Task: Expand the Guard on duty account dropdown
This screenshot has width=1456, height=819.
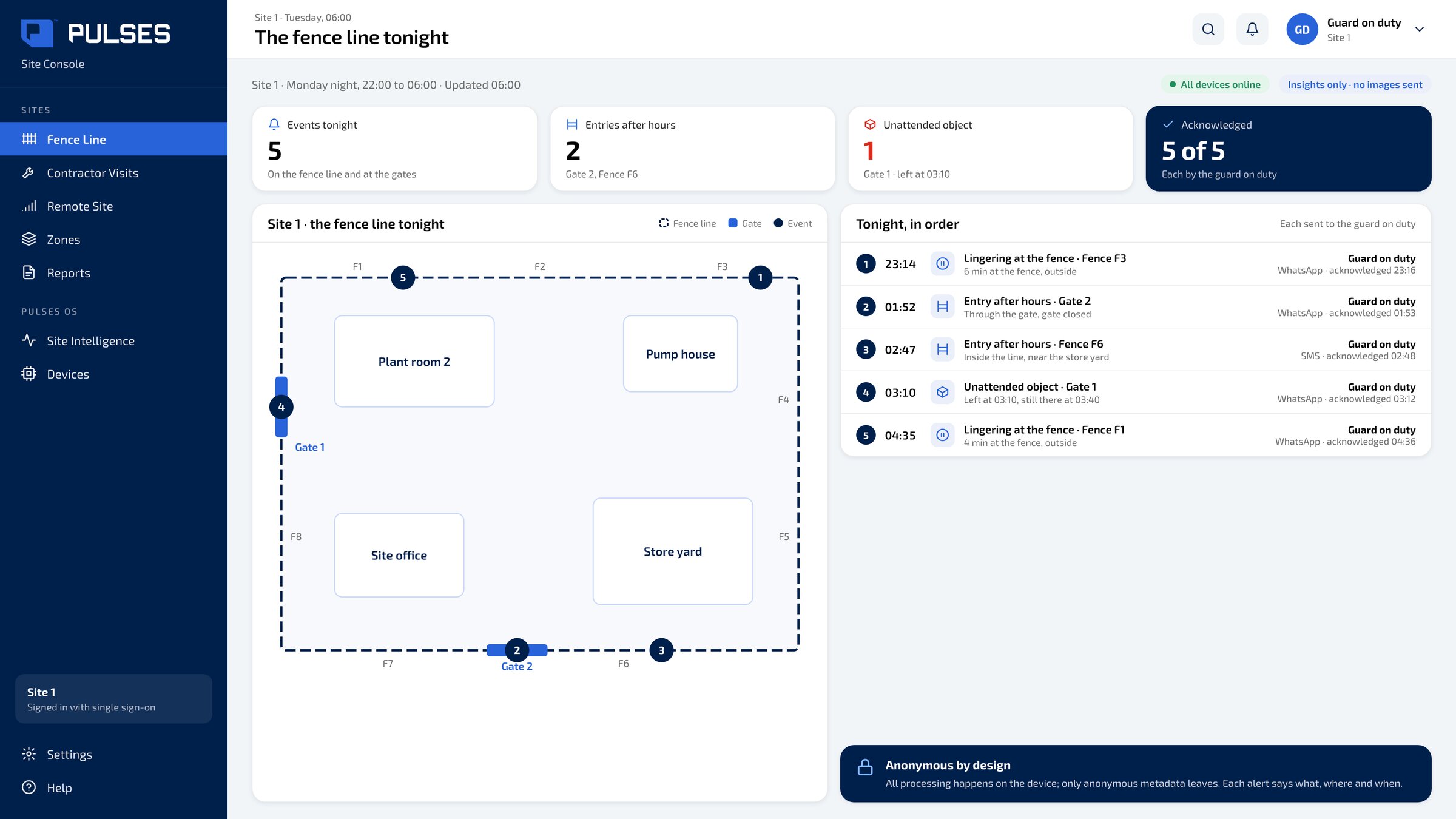Action: click(x=1420, y=29)
